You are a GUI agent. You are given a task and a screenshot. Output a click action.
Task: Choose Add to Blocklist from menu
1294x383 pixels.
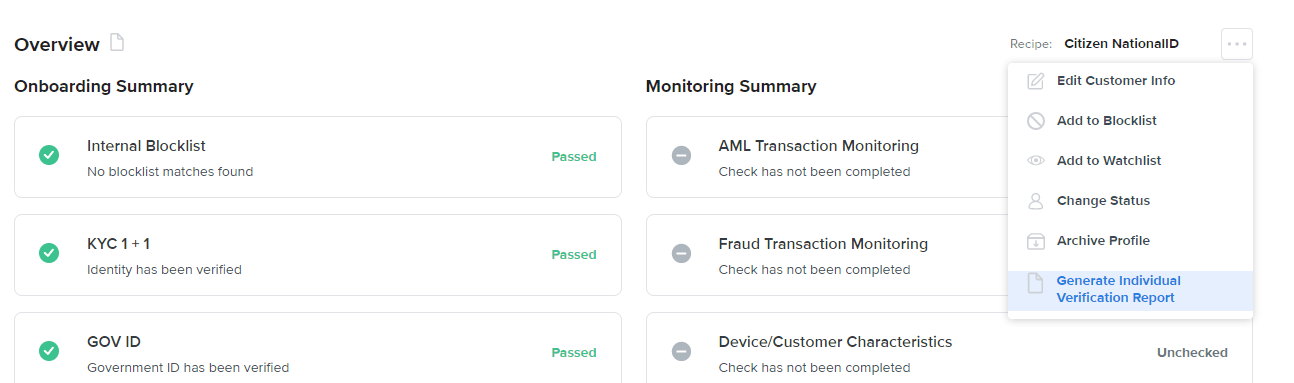tap(1130, 121)
